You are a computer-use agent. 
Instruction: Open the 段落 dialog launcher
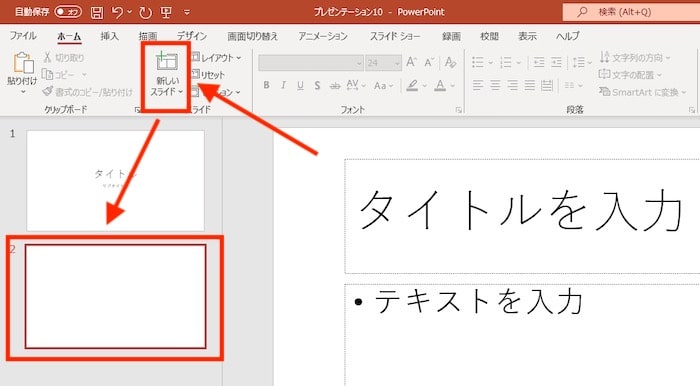pyautogui.click(x=692, y=110)
